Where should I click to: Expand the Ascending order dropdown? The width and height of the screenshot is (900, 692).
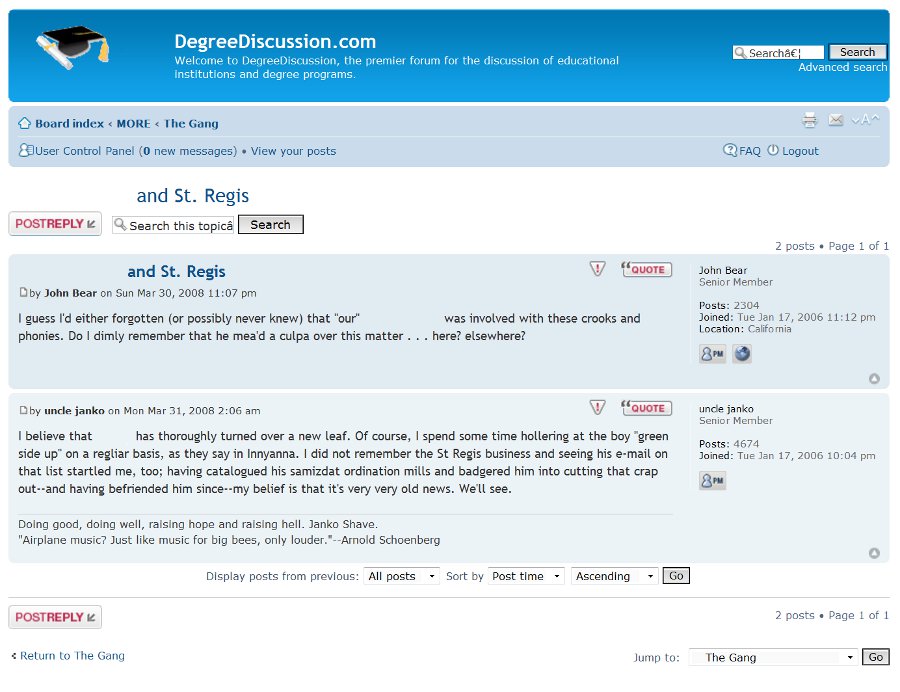coord(614,576)
